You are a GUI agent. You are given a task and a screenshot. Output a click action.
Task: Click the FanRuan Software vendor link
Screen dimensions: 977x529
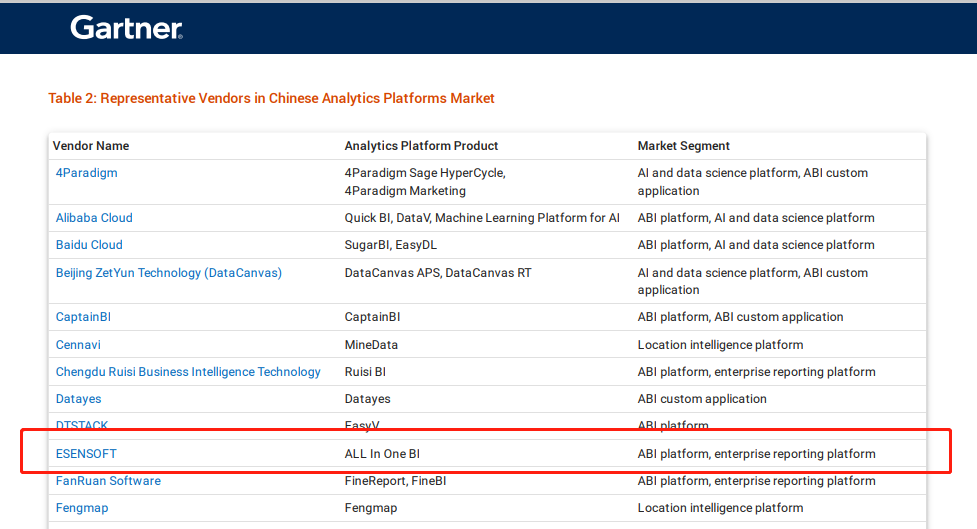pyautogui.click(x=108, y=481)
